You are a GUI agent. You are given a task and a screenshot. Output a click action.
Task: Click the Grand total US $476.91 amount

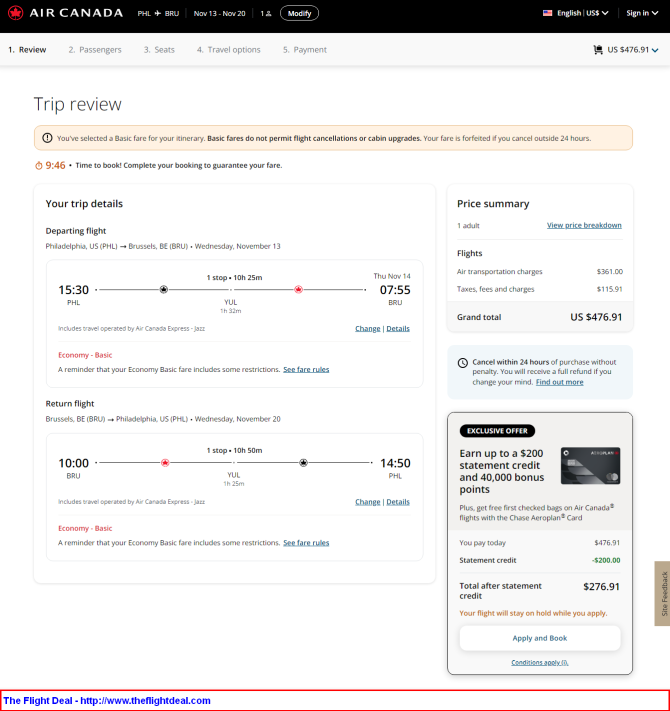point(596,317)
